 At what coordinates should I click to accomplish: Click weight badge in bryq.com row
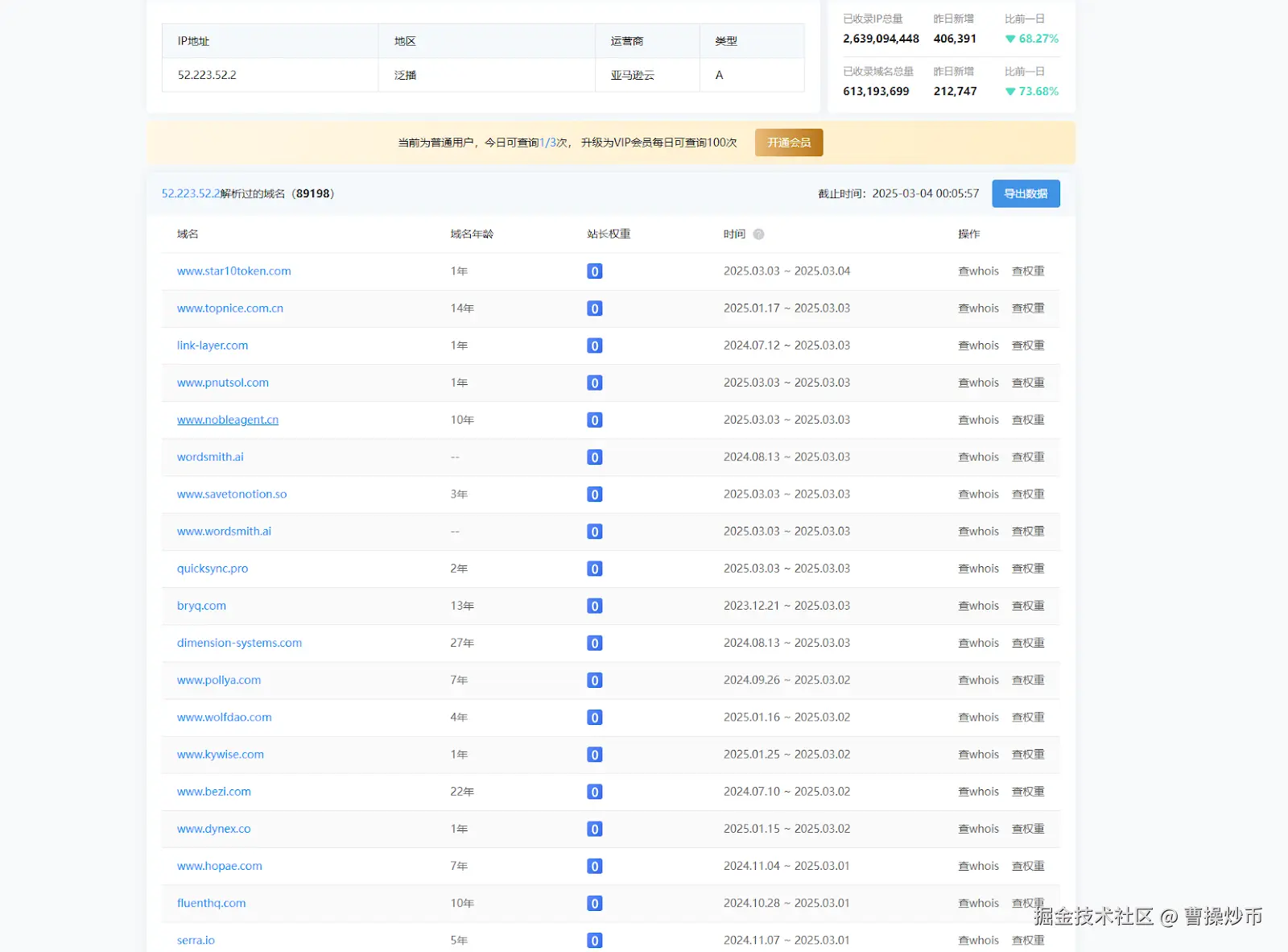pos(595,606)
